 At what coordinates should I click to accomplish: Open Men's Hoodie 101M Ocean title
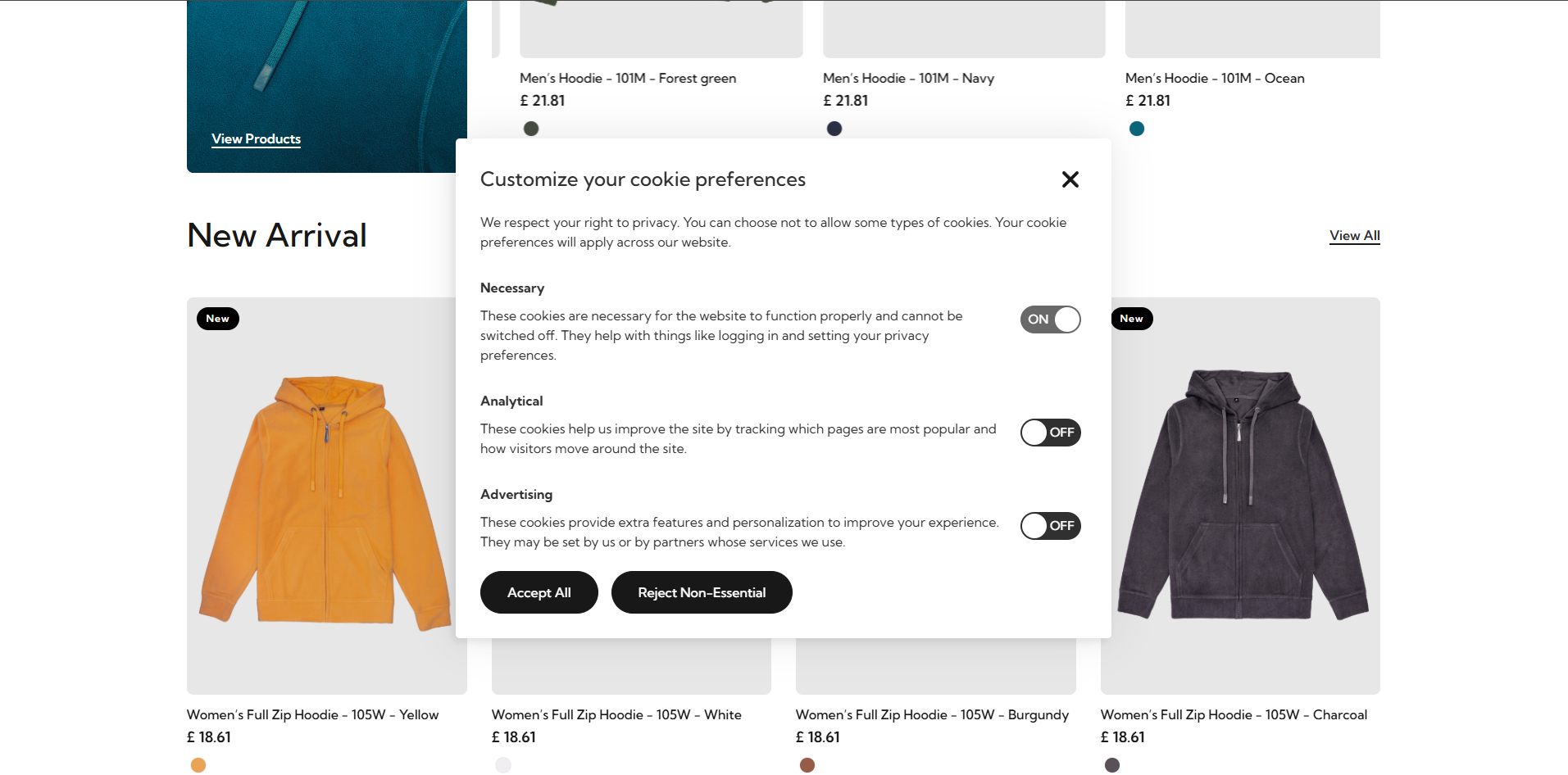[1215, 79]
